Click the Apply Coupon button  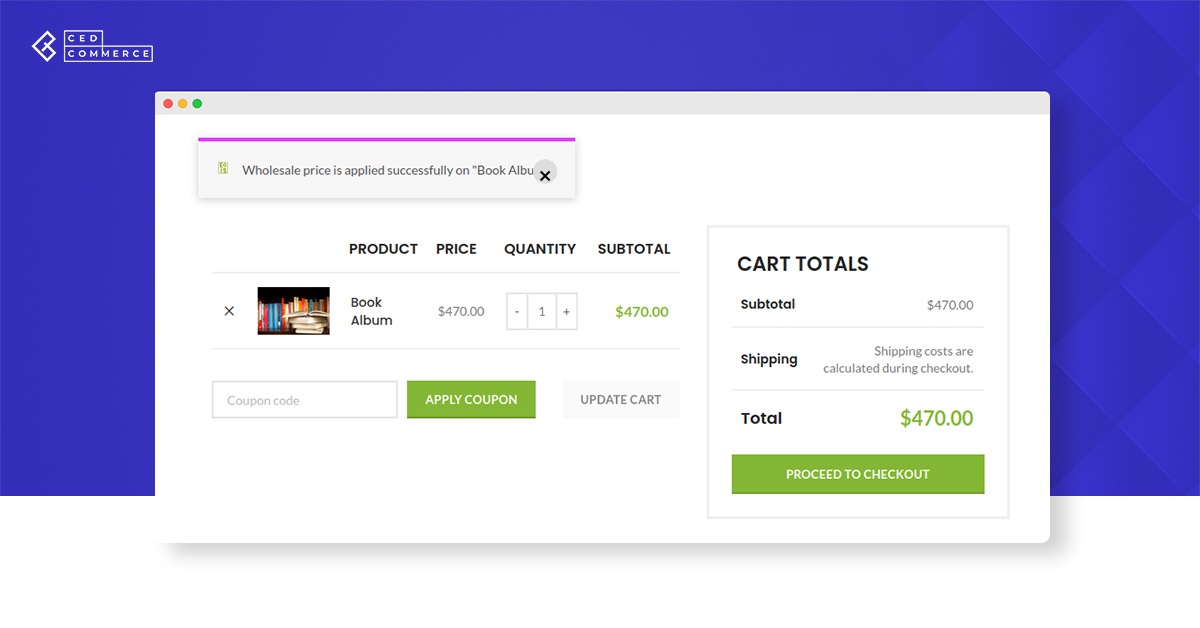click(471, 399)
